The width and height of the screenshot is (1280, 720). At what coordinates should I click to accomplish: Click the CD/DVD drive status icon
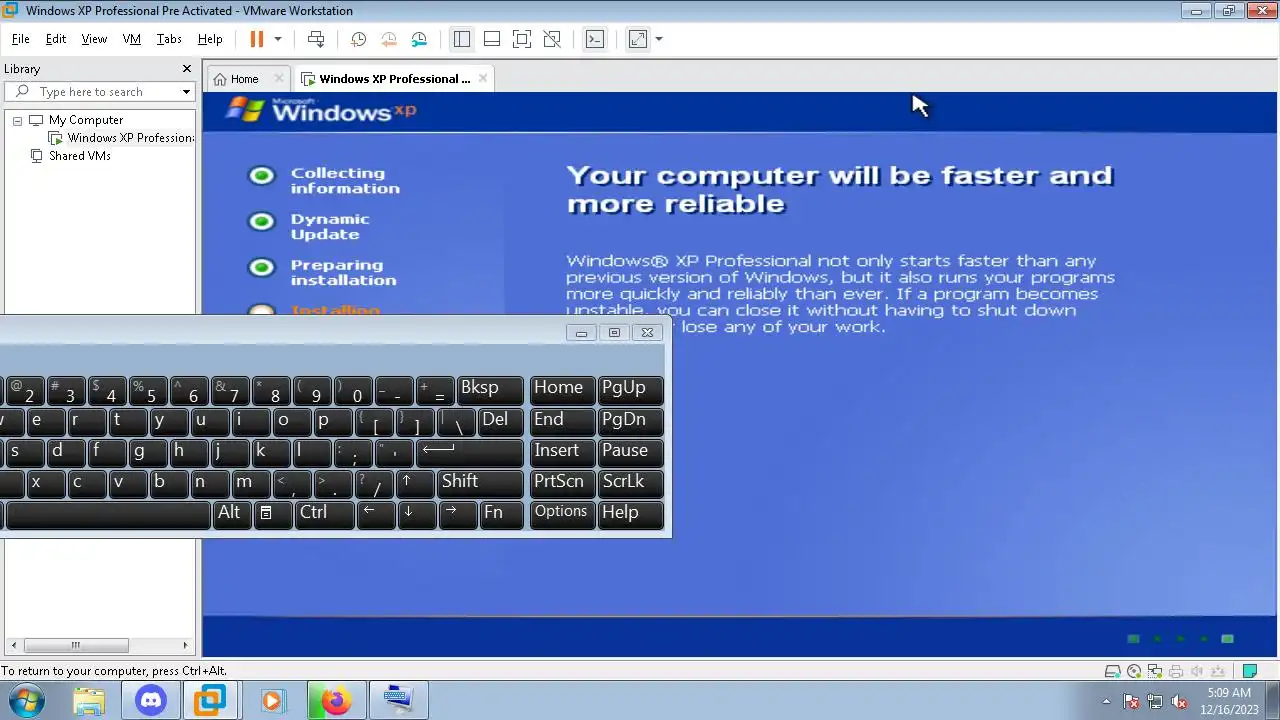tap(1134, 671)
